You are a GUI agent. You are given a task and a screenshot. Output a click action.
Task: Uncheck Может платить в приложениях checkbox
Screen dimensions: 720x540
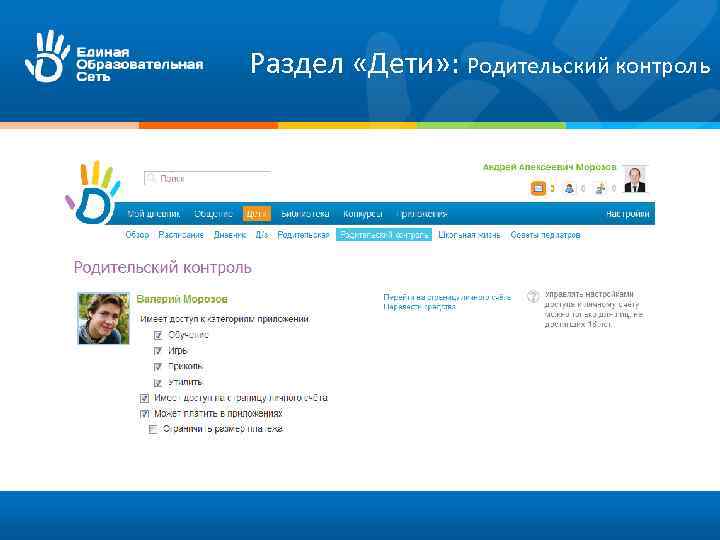[x=144, y=414]
